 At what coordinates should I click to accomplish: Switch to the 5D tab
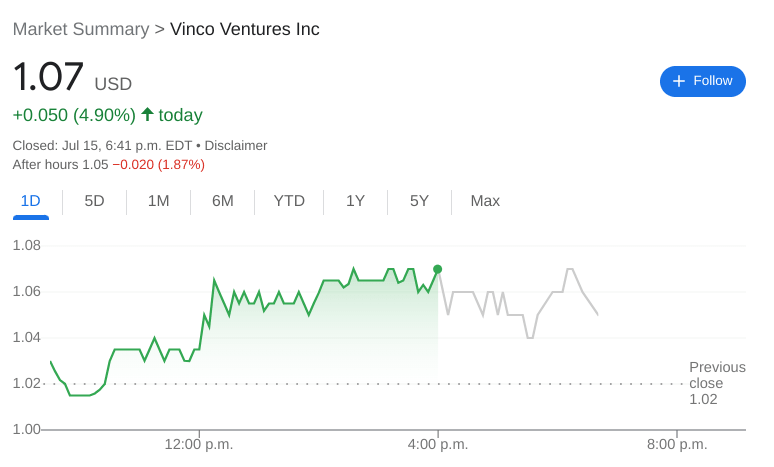[94, 201]
